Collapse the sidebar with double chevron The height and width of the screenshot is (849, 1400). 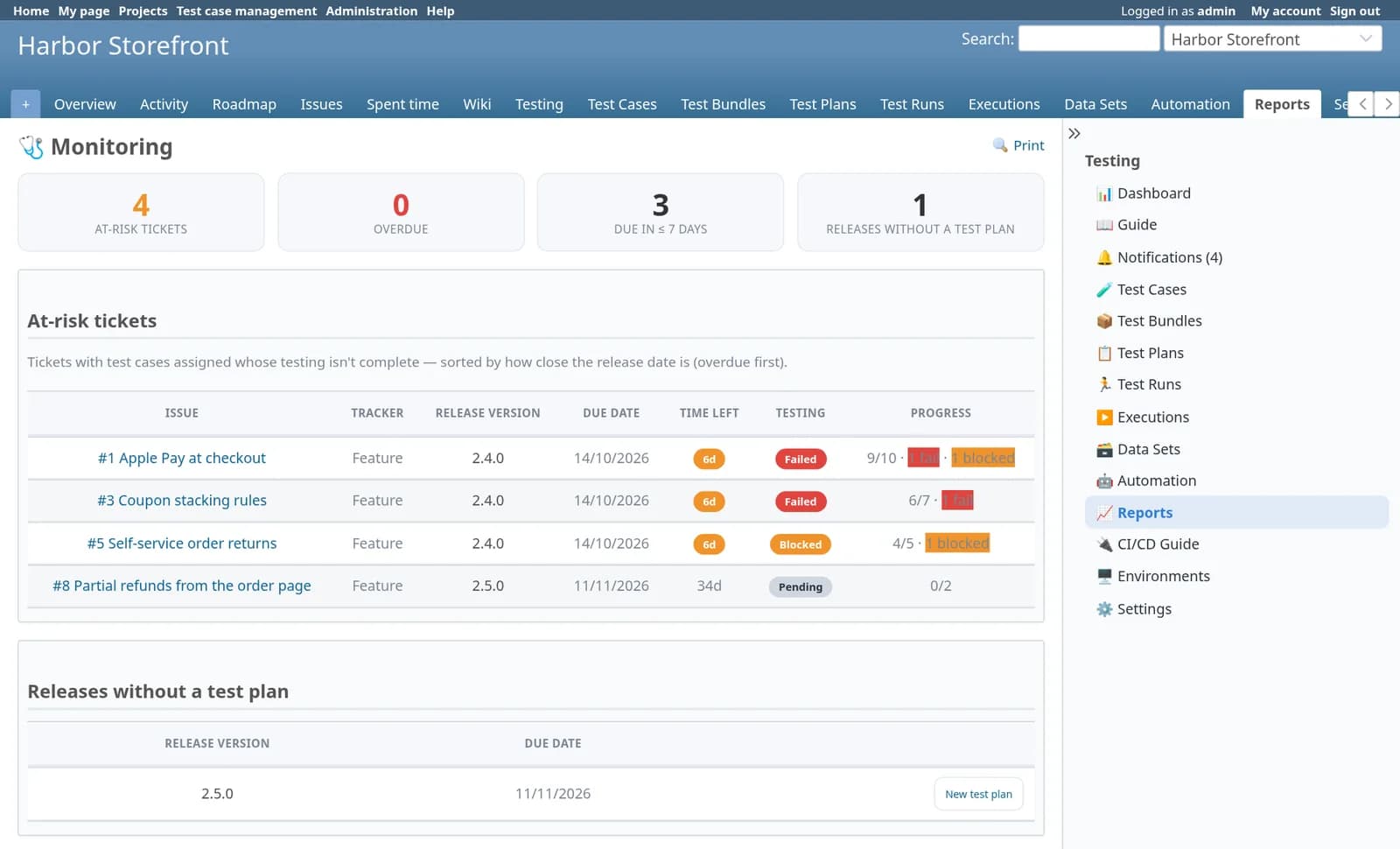1074,133
